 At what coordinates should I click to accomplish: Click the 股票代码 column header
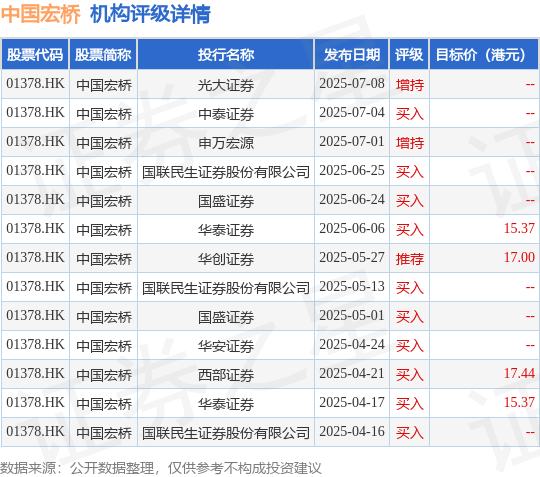(35, 55)
